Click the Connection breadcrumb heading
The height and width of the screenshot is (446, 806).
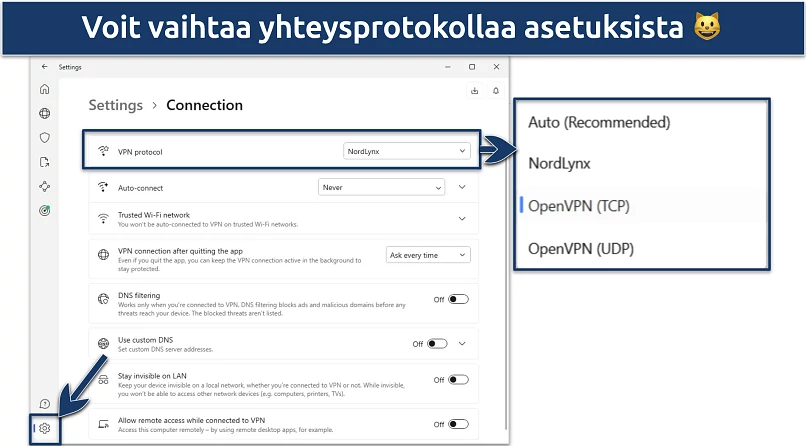205,105
